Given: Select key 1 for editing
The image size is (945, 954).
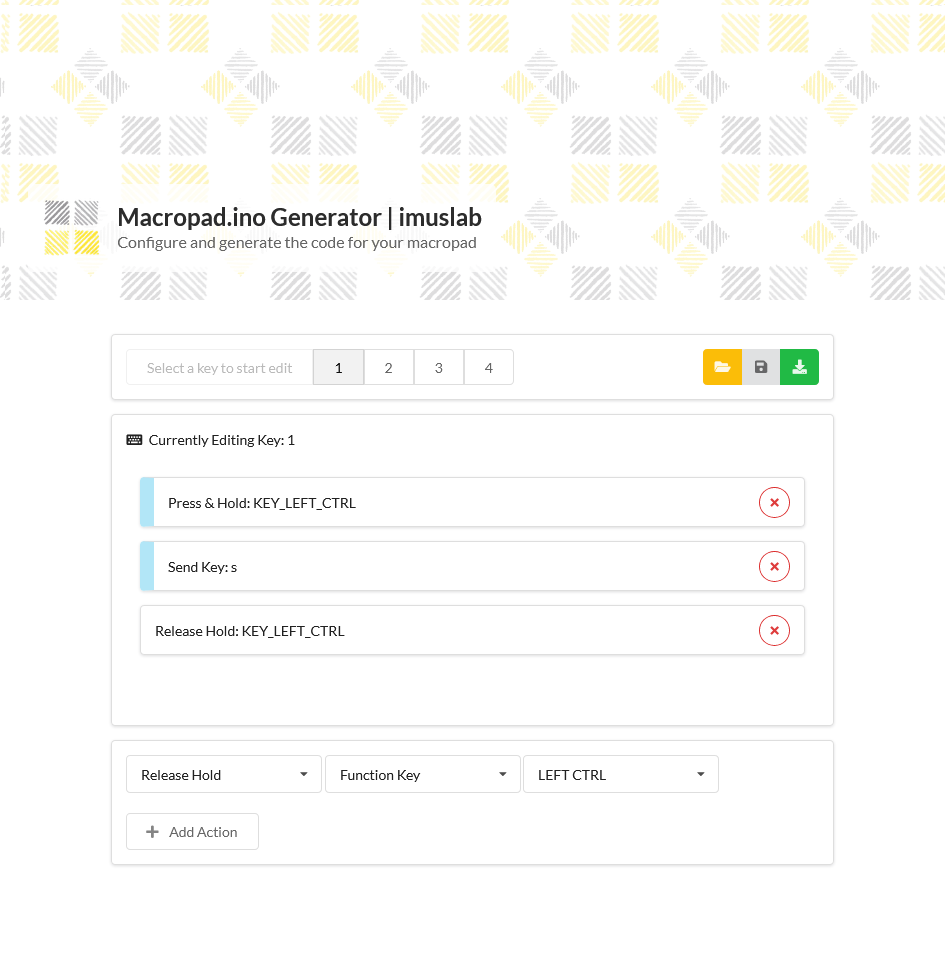Looking at the screenshot, I should pyautogui.click(x=338, y=367).
